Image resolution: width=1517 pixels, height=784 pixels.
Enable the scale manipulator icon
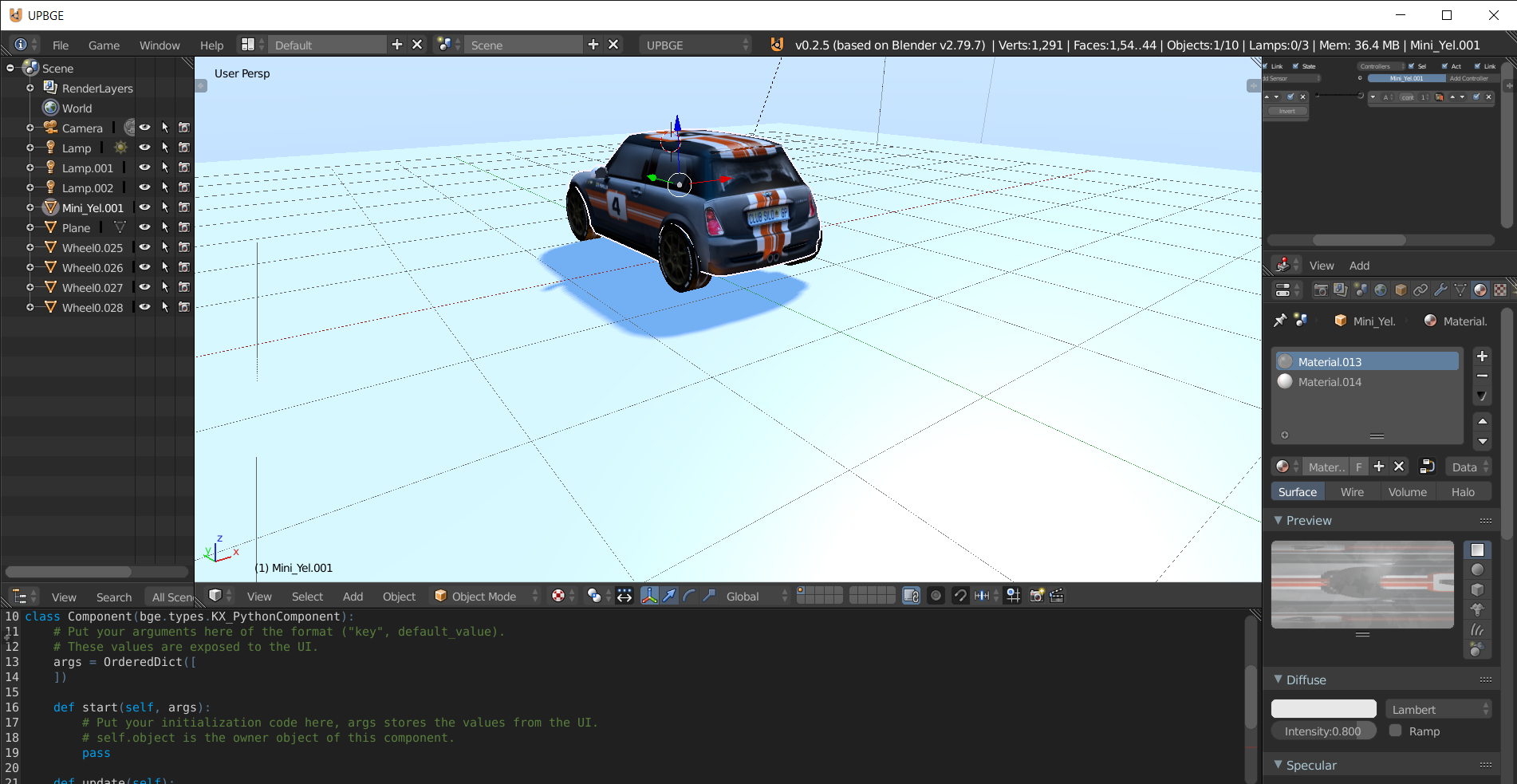(709, 596)
